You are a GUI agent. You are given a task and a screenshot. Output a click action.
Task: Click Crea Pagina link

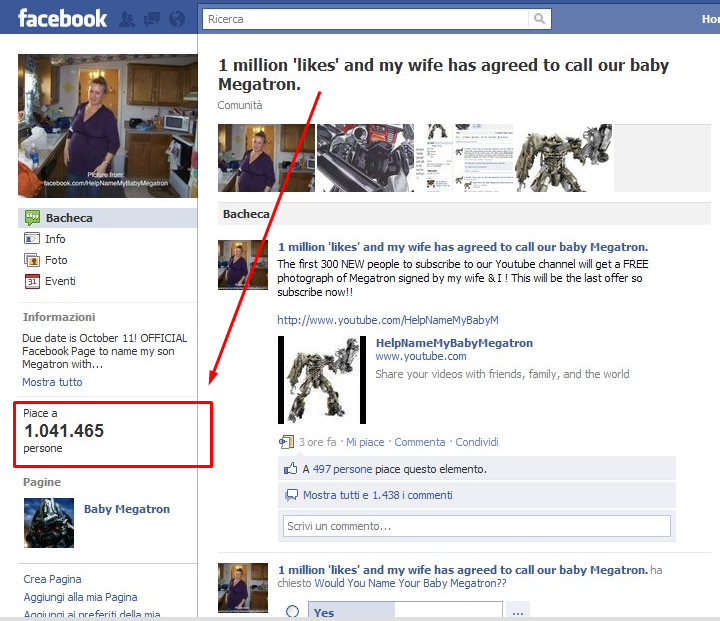[x=52, y=579]
